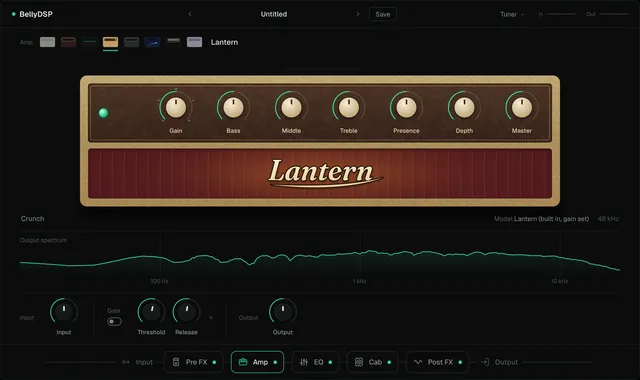Viewport: 640px width, 380px height.
Task: Click the Presence knob
Action: (x=407, y=107)
